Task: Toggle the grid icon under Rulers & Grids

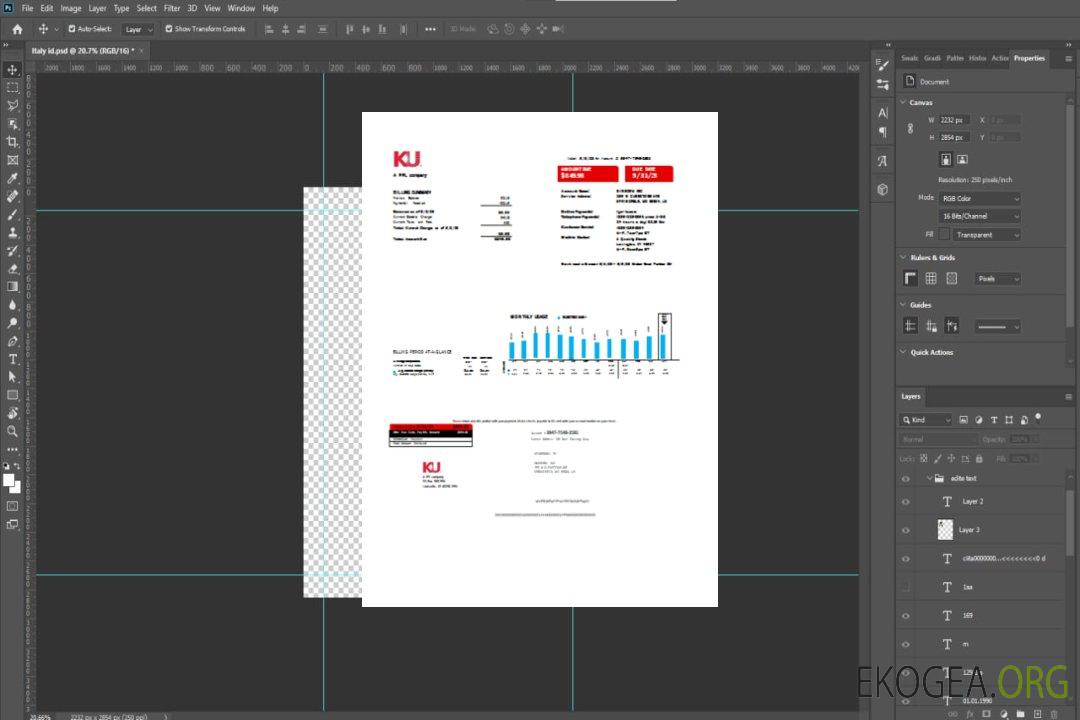Action: coord(931,279)
